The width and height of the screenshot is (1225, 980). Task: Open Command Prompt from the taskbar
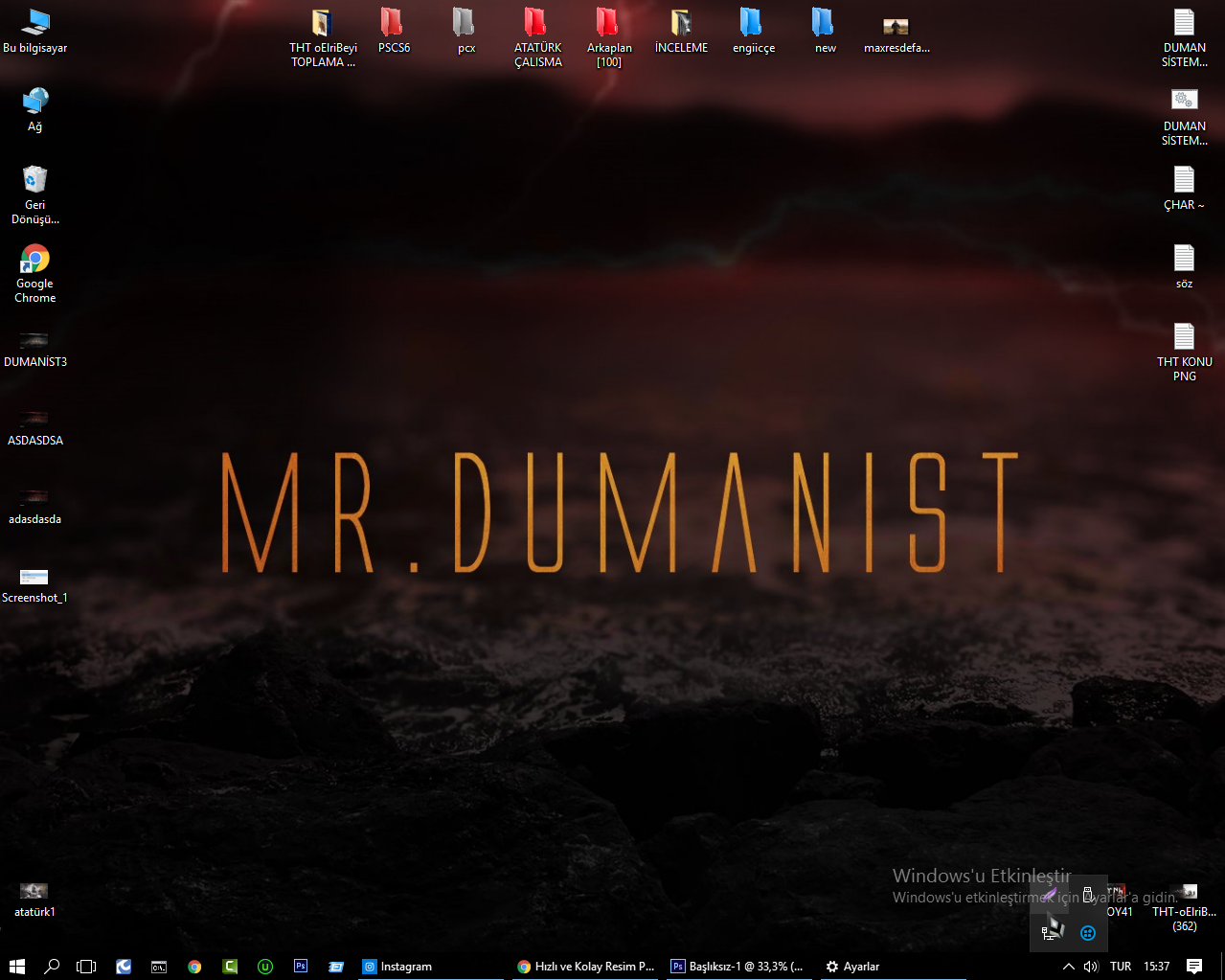pos(159,967)
